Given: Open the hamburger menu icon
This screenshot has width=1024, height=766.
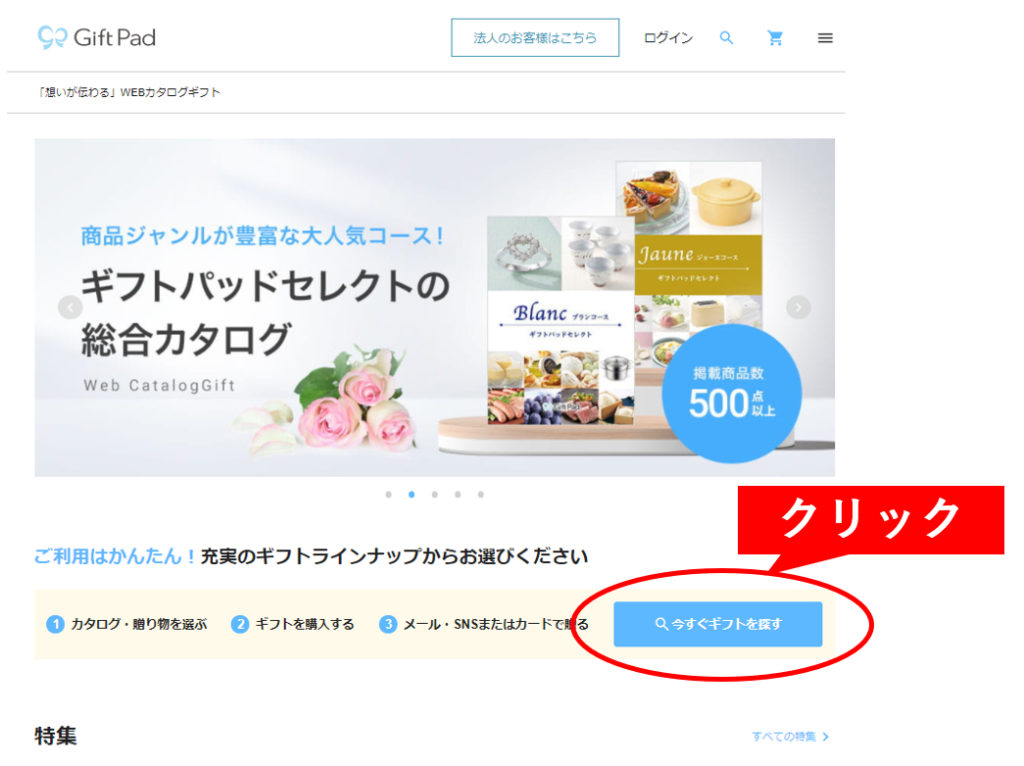Looking at the screenshot, I should pyautogui.click(x=825, y=38).
